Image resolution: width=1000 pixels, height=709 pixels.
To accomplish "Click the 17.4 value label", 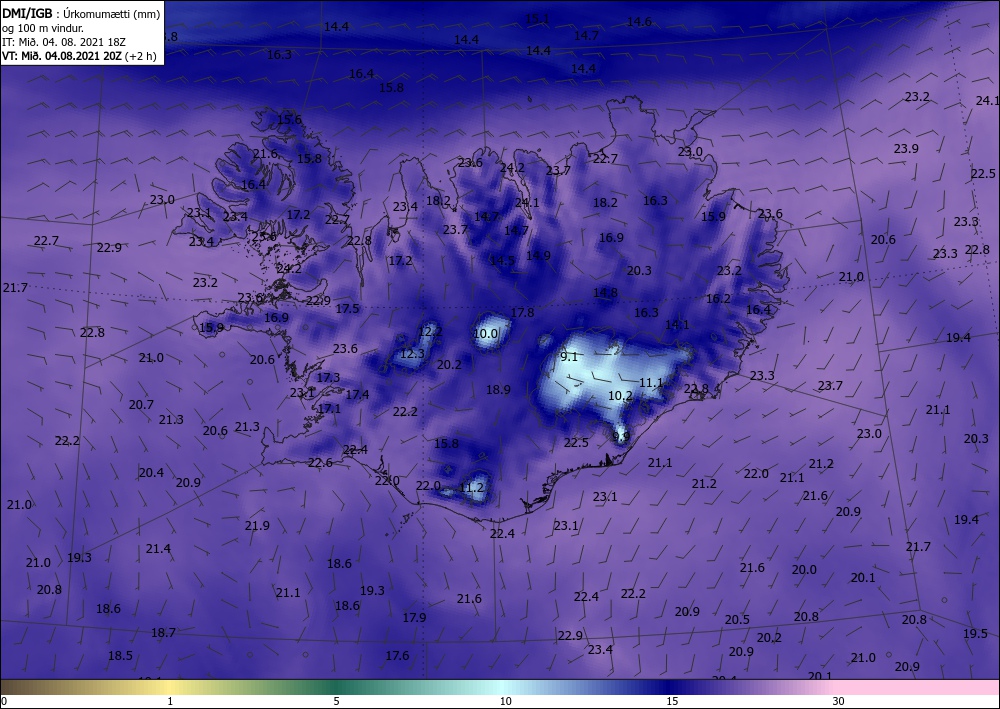I will (357, 395).
